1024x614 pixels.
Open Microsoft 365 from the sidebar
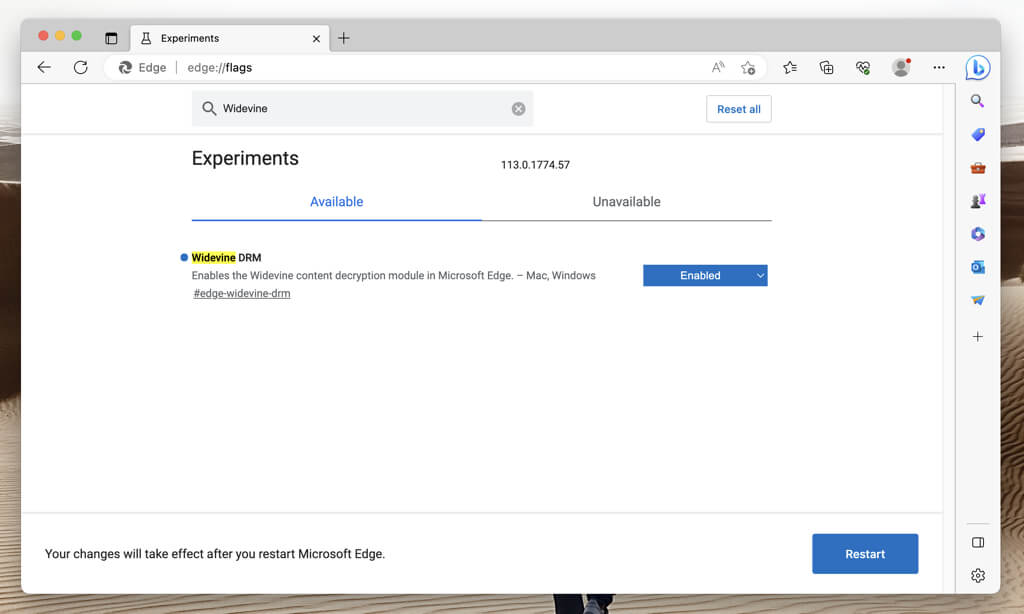click(x=978, y=234)
